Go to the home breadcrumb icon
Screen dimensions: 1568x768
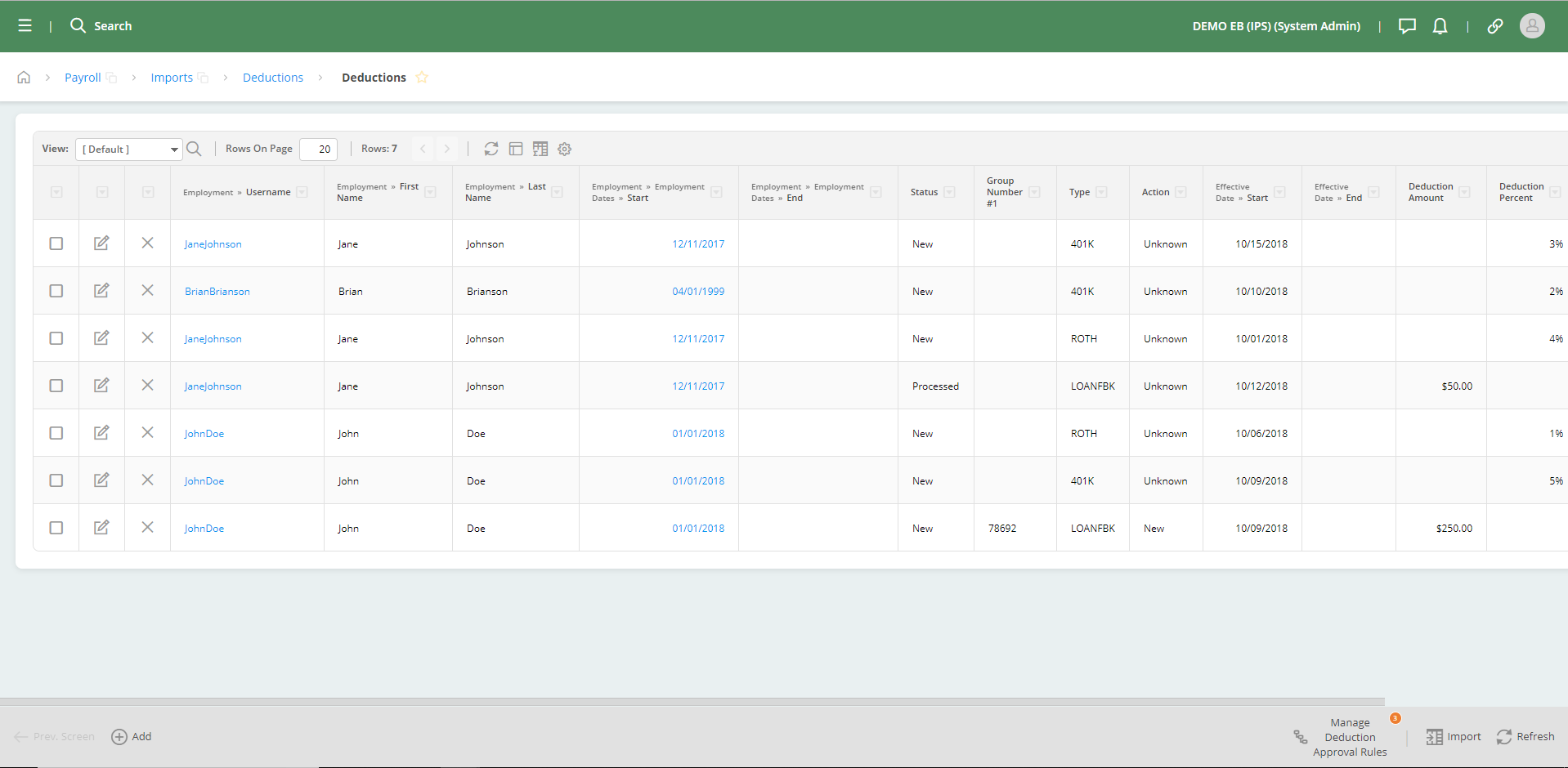24,78
